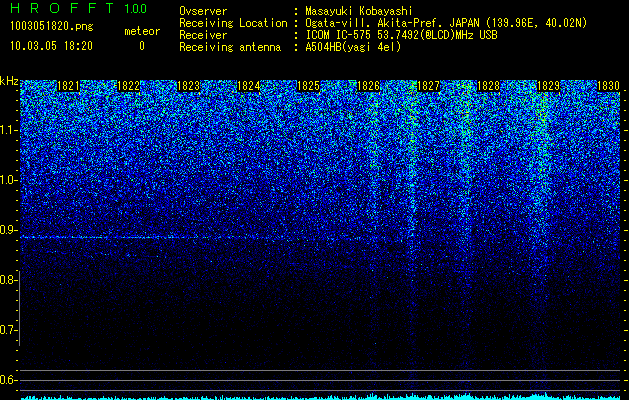The height and width of the screenshot is (400, 629).
Task: Click the 0.7 frequency axis label
Action: [x=8, y=330]
